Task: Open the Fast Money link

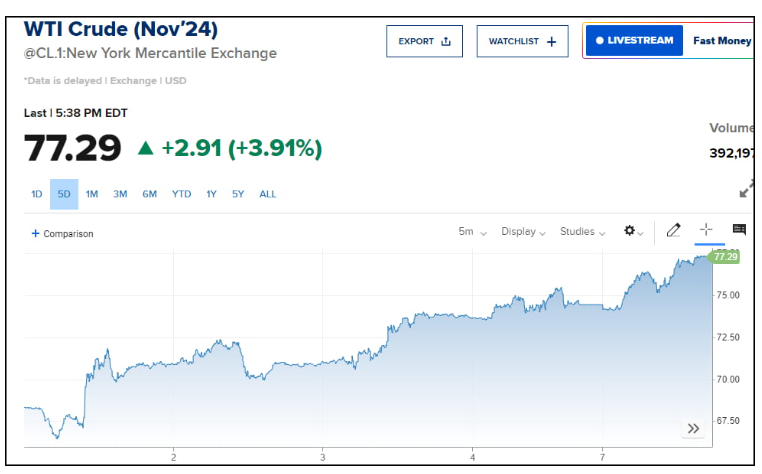Action: 722,41
